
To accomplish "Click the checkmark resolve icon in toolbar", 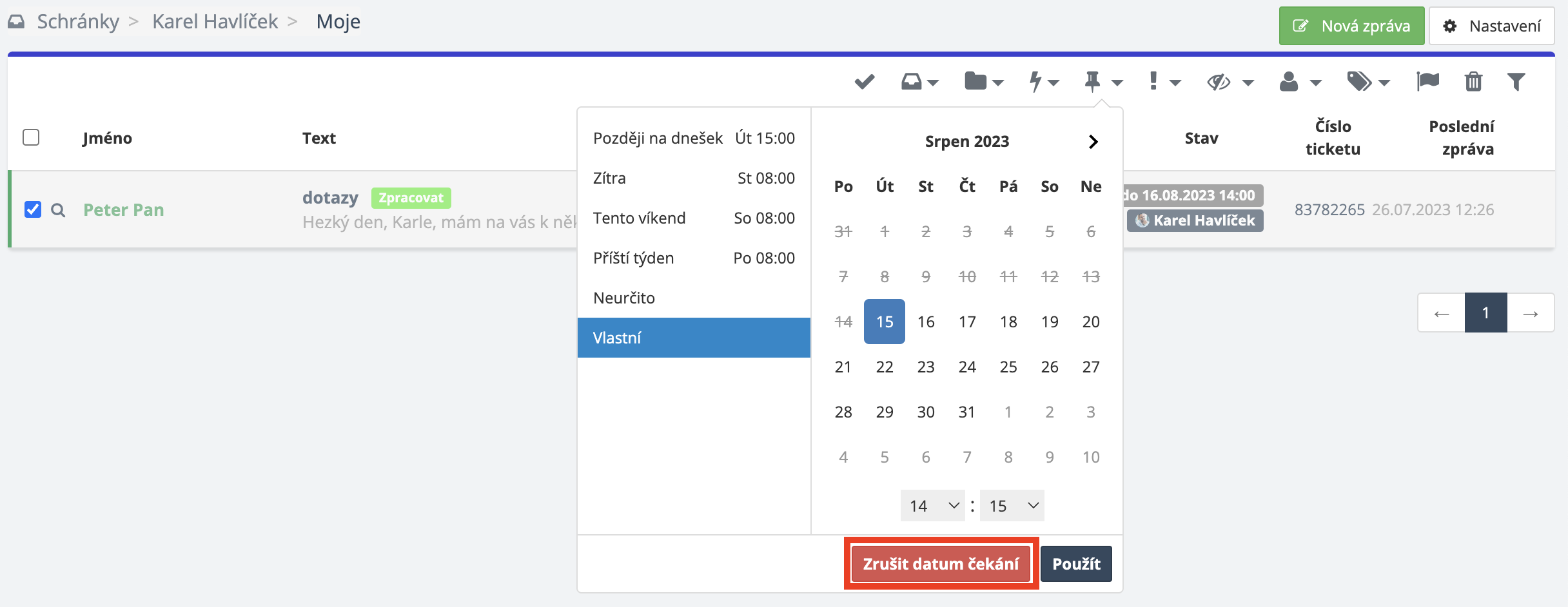I will [864, 82].
